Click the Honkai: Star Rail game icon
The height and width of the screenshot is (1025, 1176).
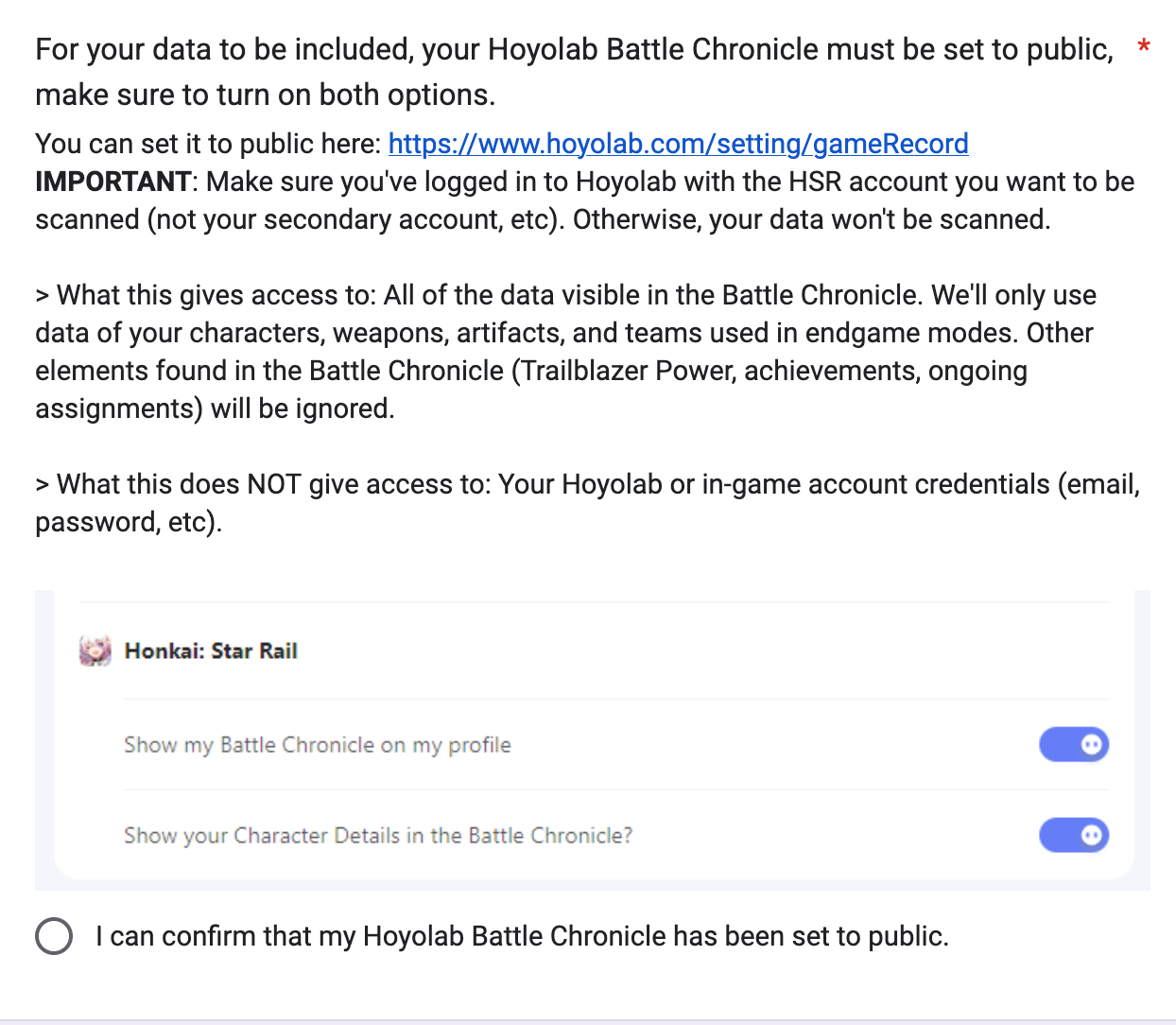[95, 651]
